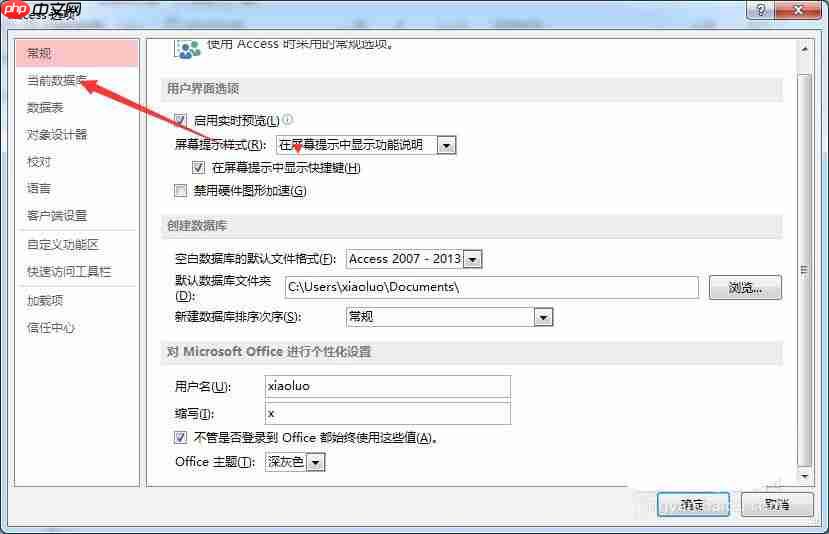Screen dimensions: 829x534
Task: Open the Office 主题 dropdown
Action: point(316,463)
